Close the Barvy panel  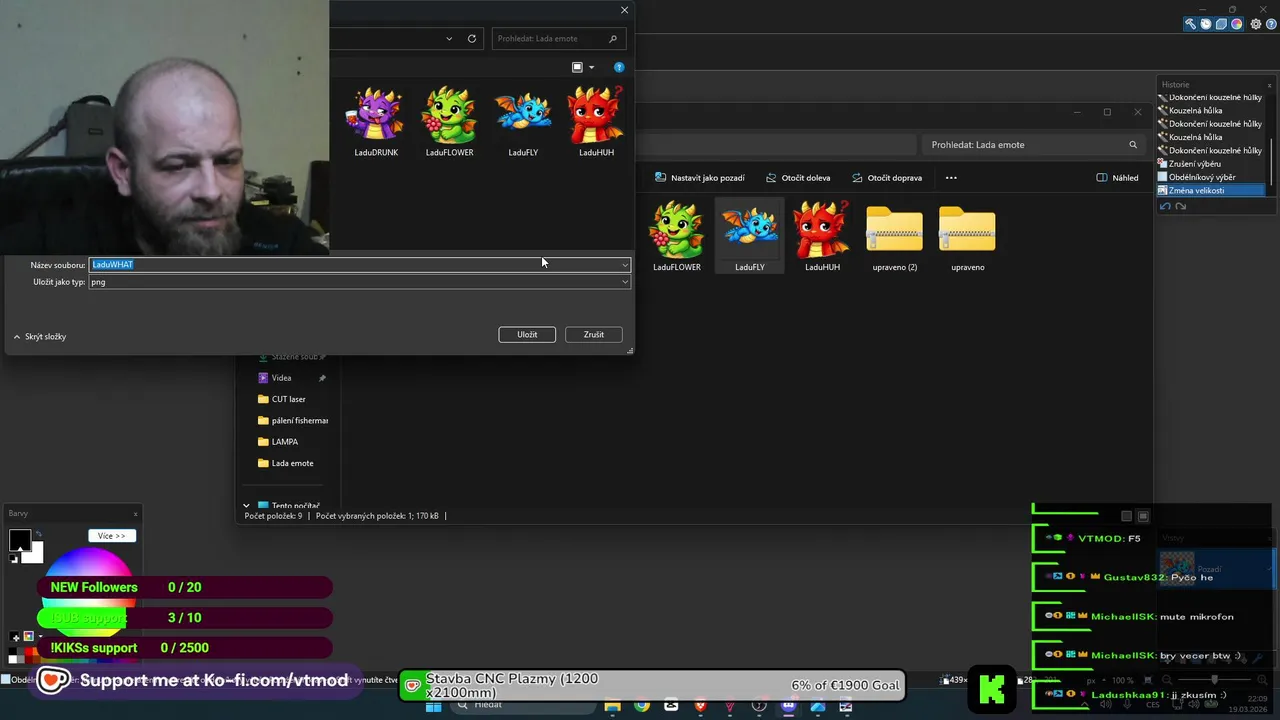click(135, 514)
